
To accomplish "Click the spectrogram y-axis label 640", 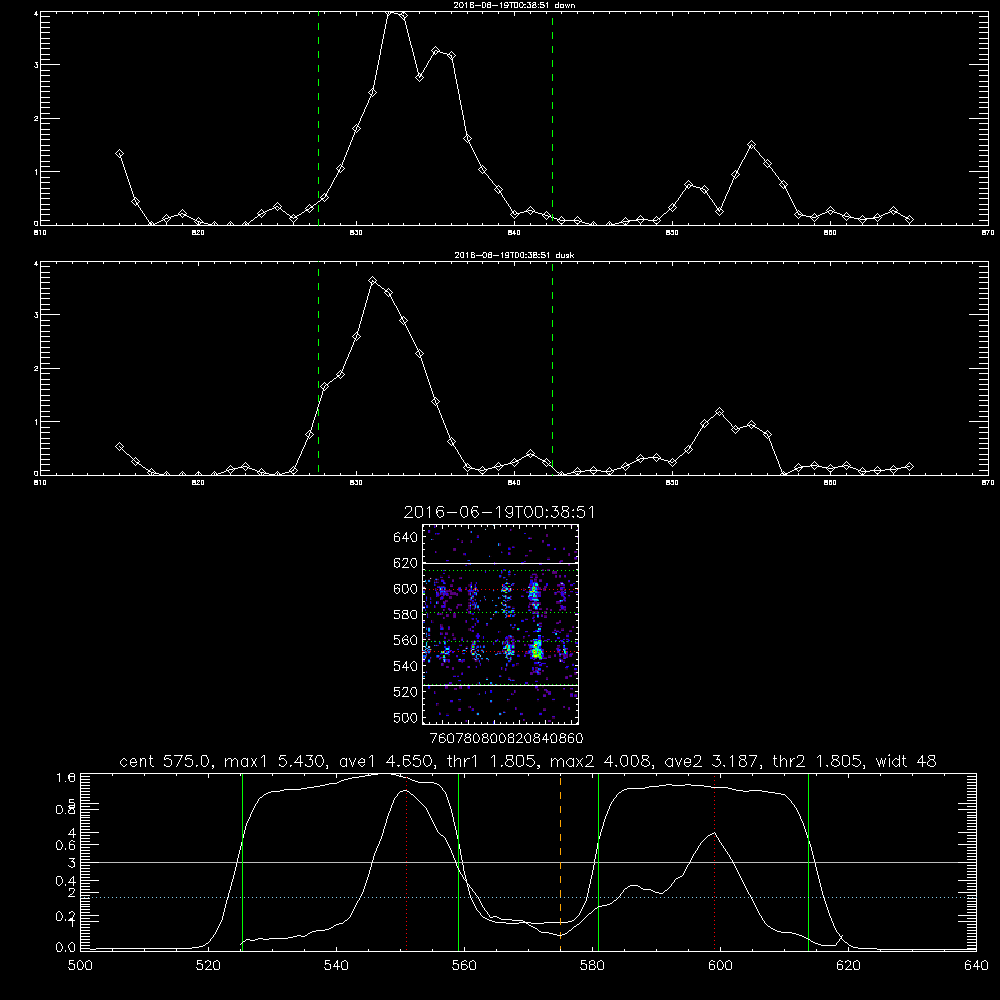I will coord(406,538).
